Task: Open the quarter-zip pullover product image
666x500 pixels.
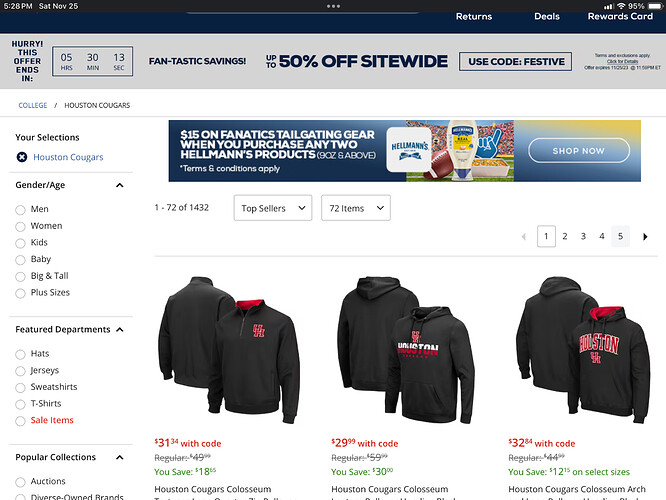Action: (229, 350)
